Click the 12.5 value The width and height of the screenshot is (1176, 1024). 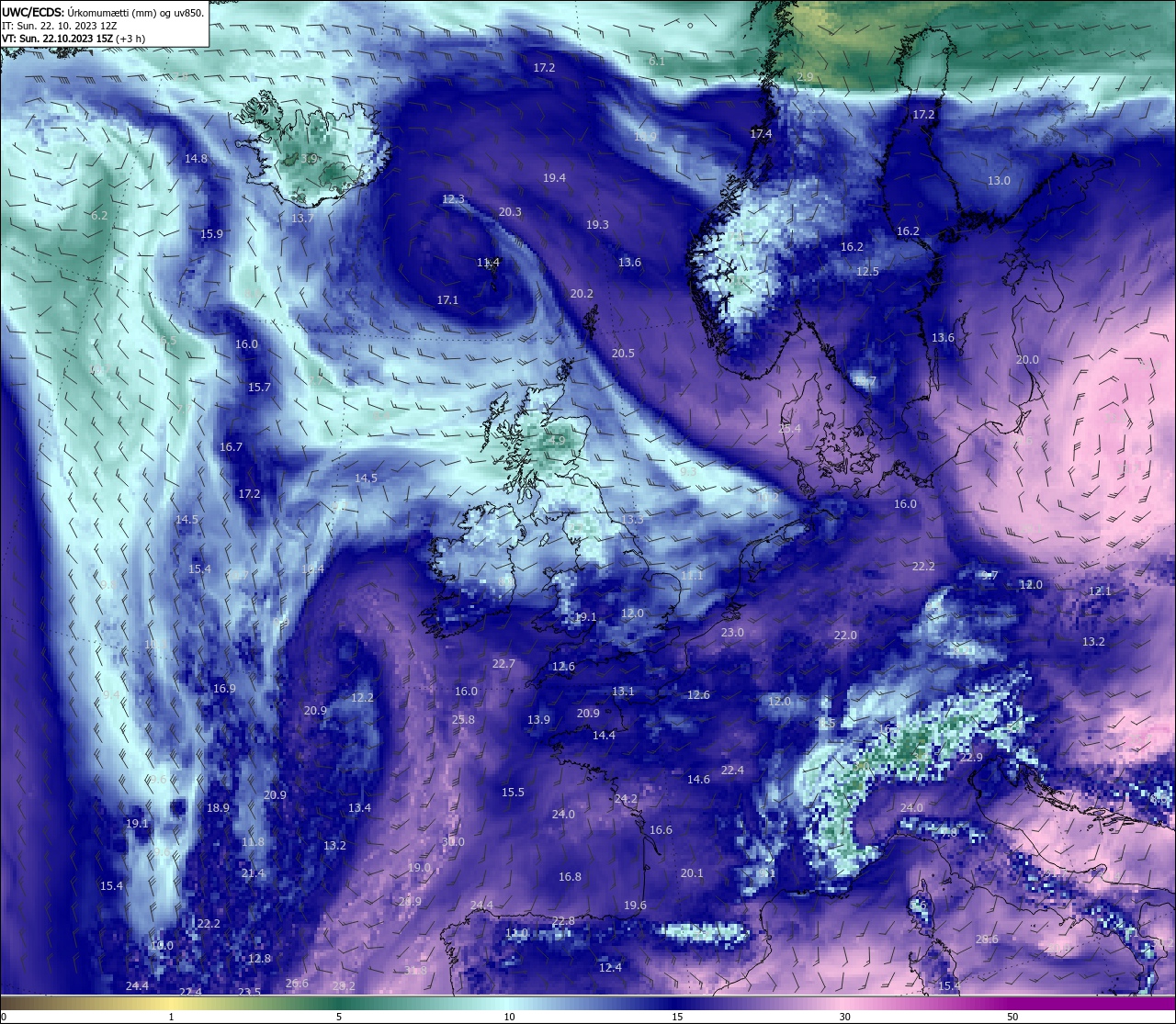867,272
